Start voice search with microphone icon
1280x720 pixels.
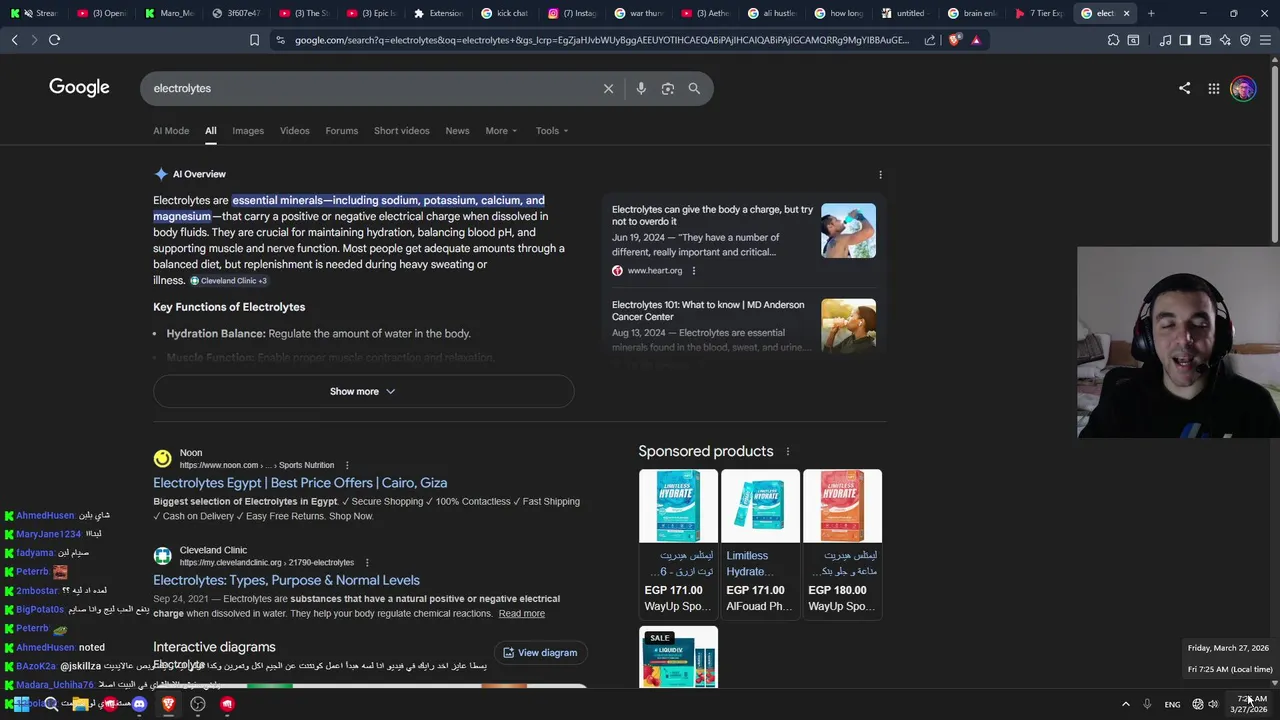641,88
